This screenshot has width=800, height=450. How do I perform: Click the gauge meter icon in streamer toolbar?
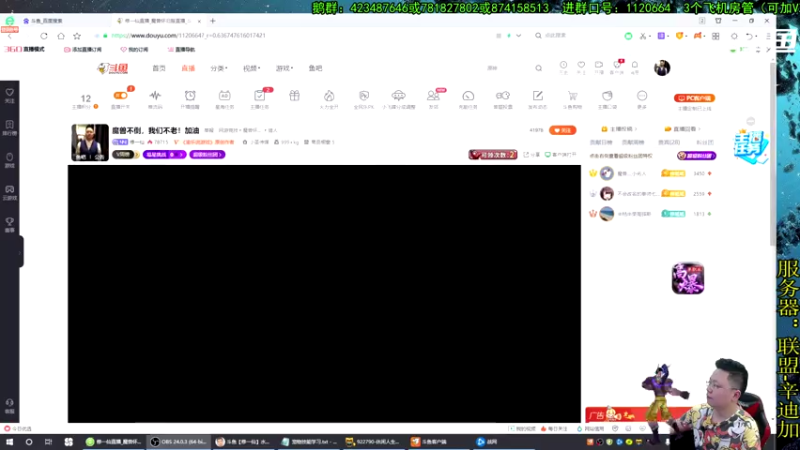468,95
